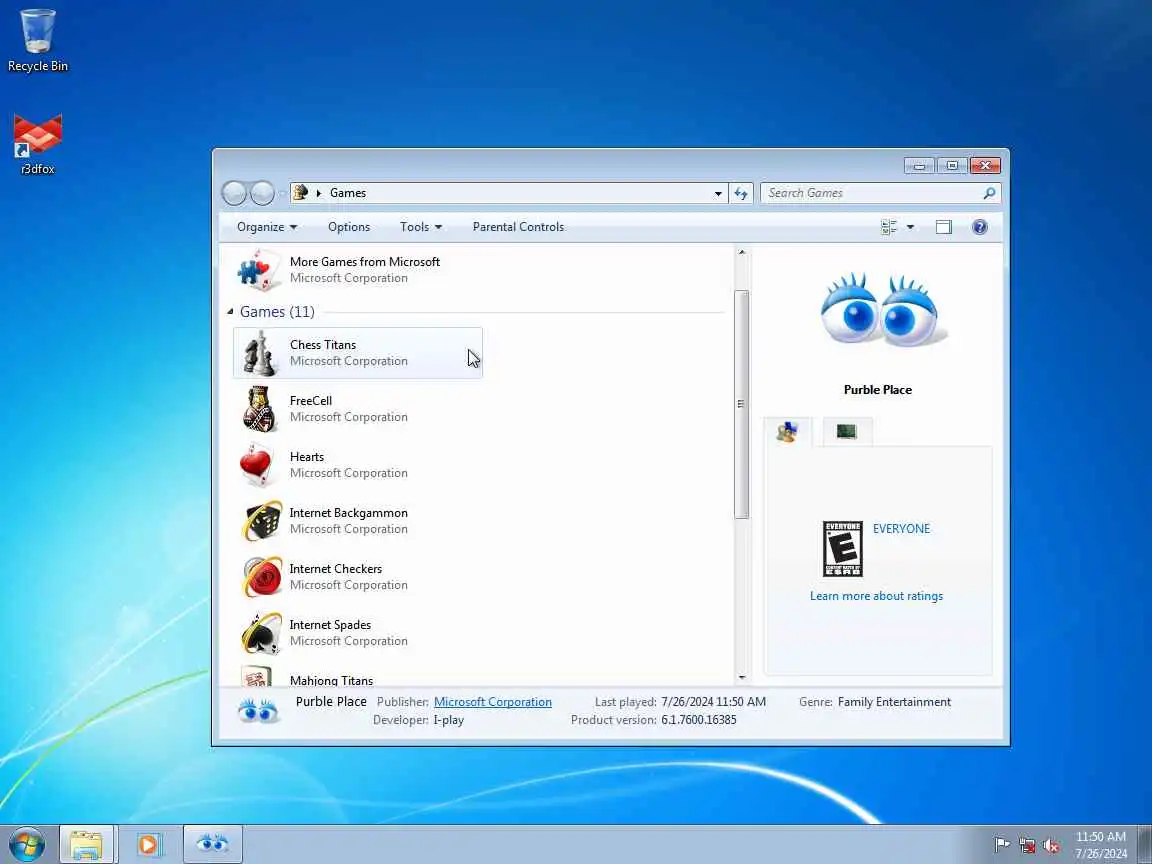This screenshot has width=1152, height=864.
Task: Click the scroll down arrow of games list
Action: pos(741,677)
